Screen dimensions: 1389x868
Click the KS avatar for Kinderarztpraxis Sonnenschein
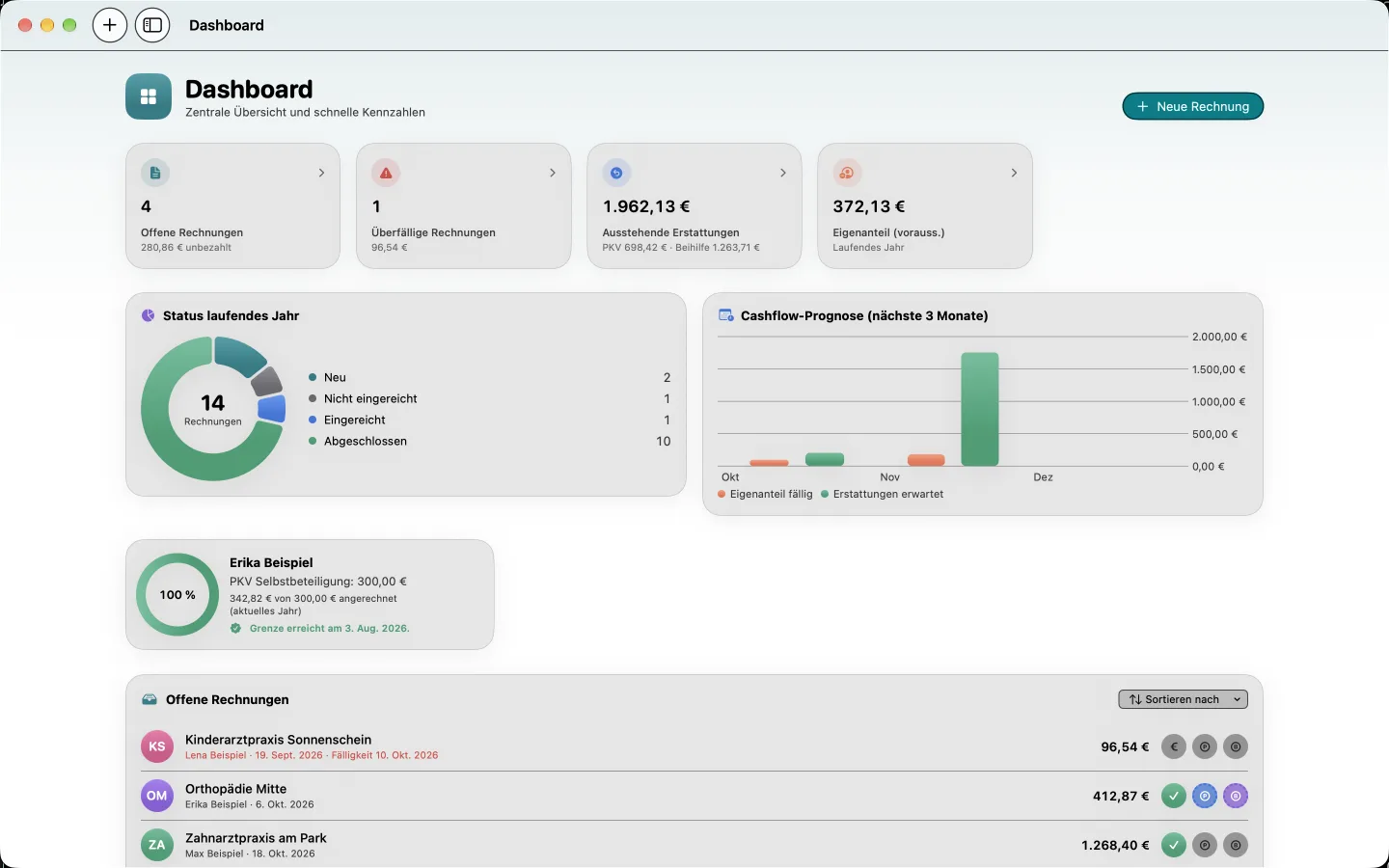pyautogui.click(x=157, y=746)
